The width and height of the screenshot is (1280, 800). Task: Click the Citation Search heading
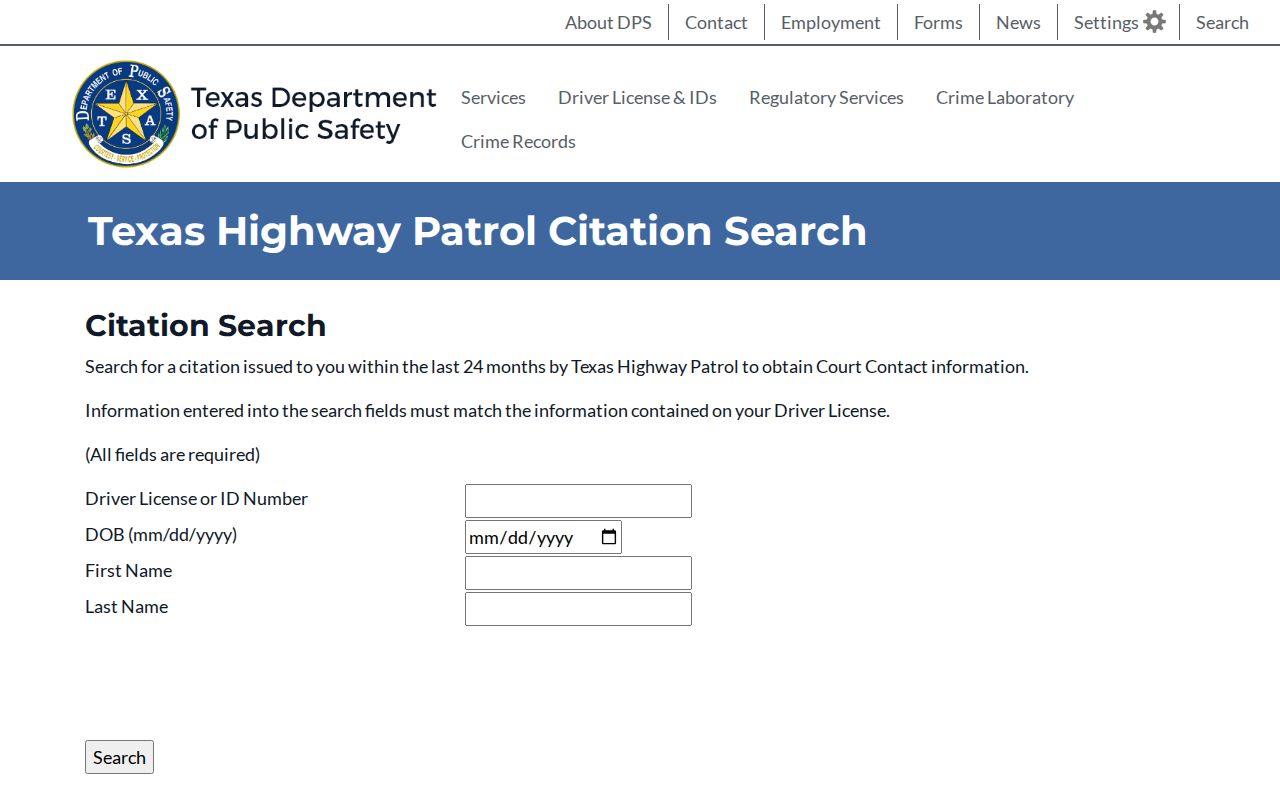tap(205, 326)
